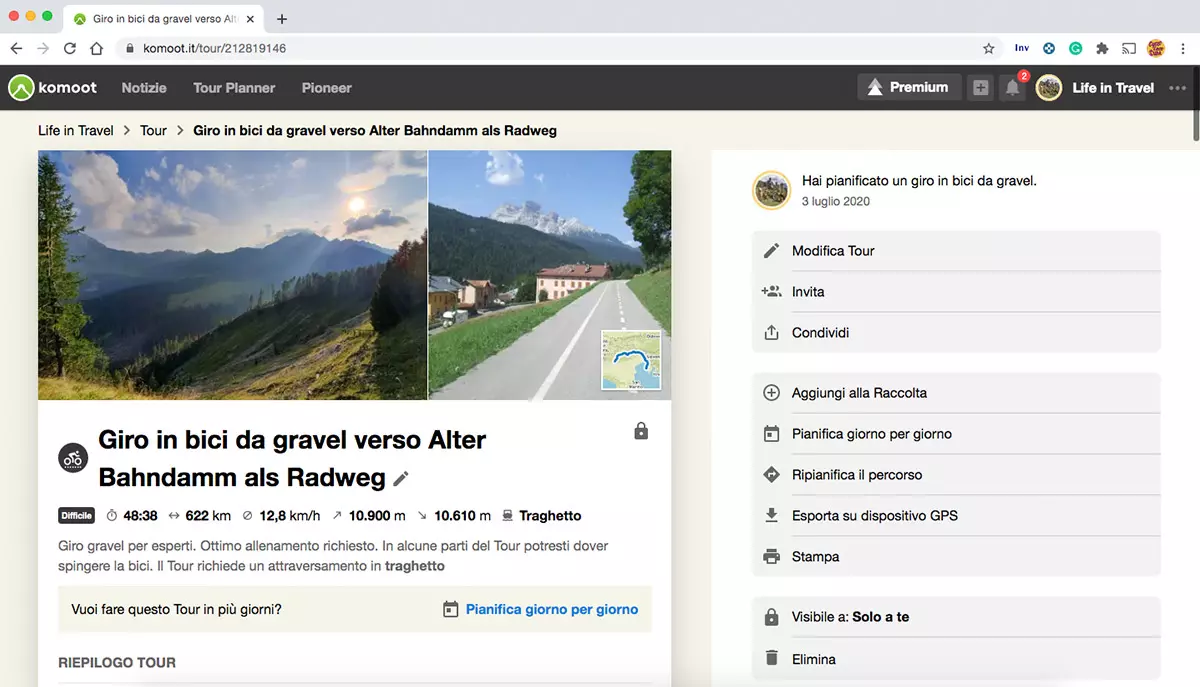Open the Chrome extensions puzzle icon
This screenshot has width=1200, height=687.
point(1102,48)
